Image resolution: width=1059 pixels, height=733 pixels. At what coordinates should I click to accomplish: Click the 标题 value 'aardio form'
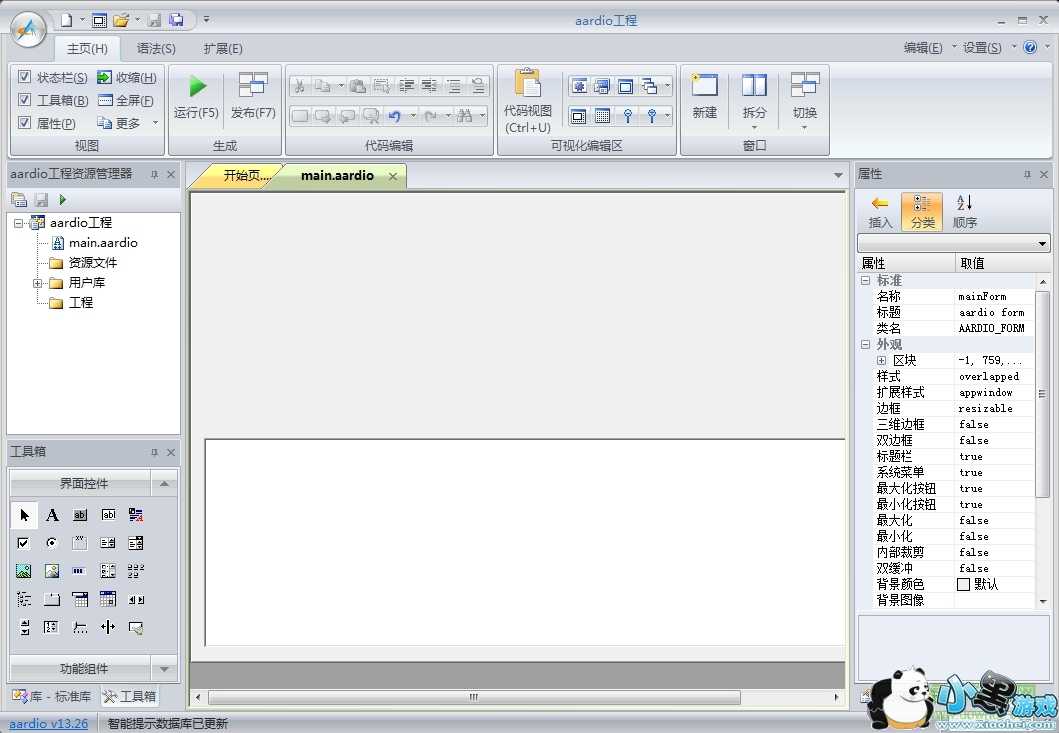pos(991,313)
